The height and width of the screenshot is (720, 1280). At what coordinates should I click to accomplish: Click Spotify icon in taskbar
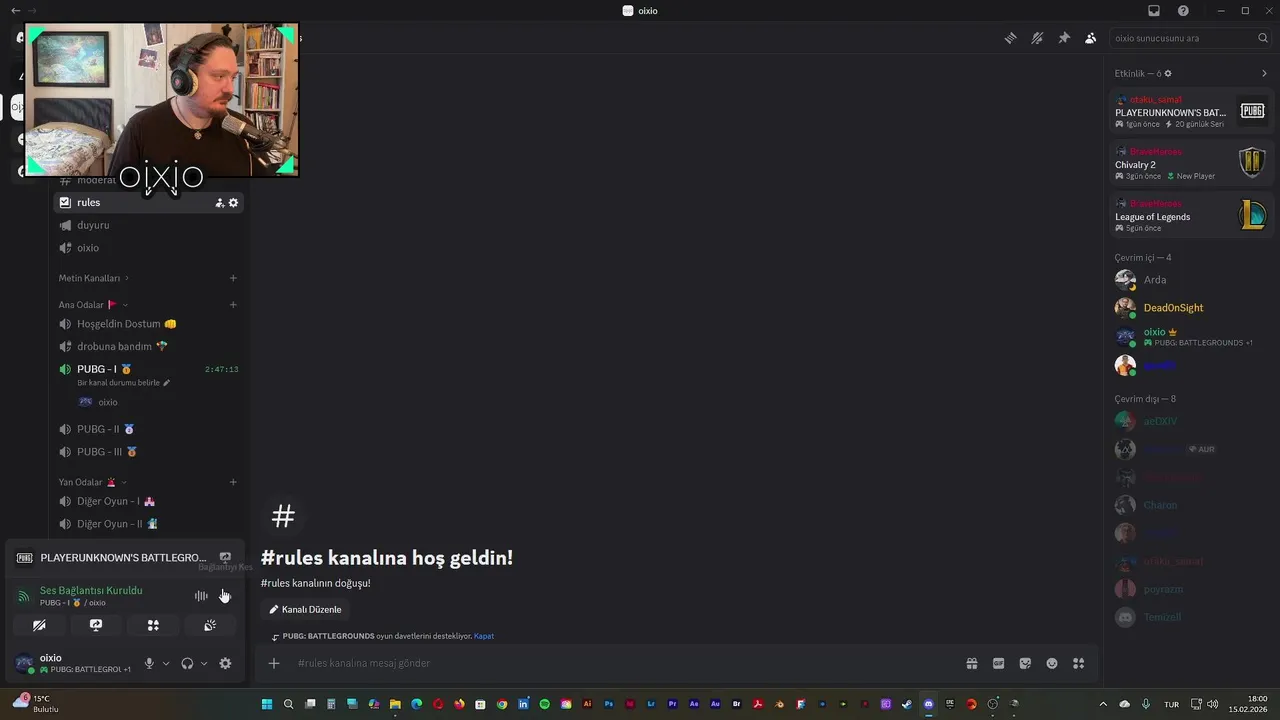545,704
